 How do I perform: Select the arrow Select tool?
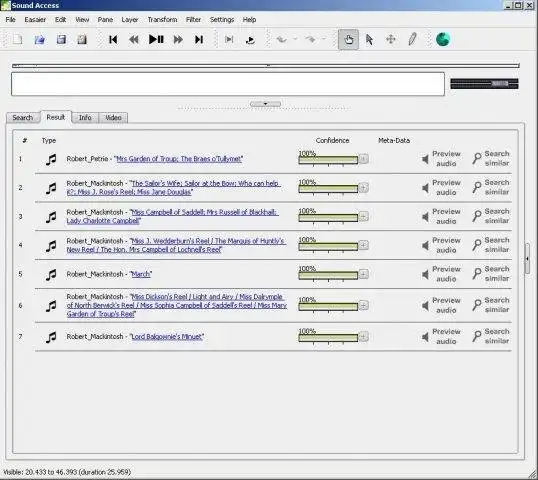click(x=369, y=39)
